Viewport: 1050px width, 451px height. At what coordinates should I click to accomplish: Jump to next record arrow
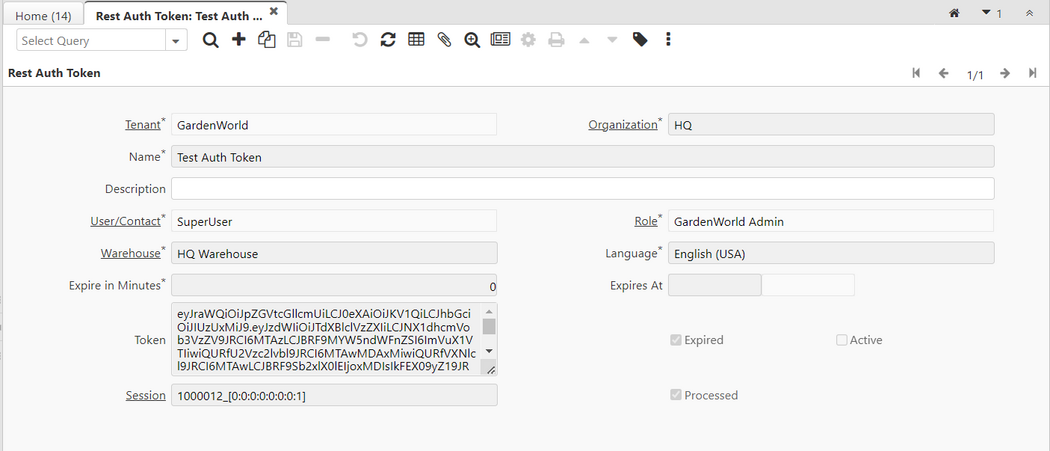tap(1005, 74)
